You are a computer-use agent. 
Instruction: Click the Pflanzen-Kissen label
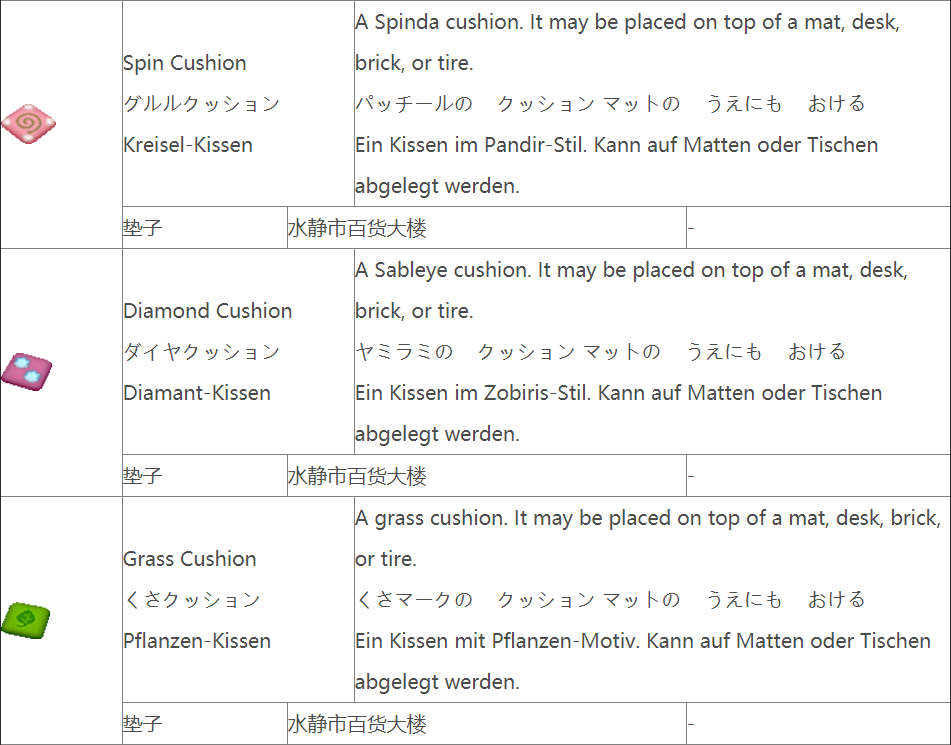tap(197, 641)
